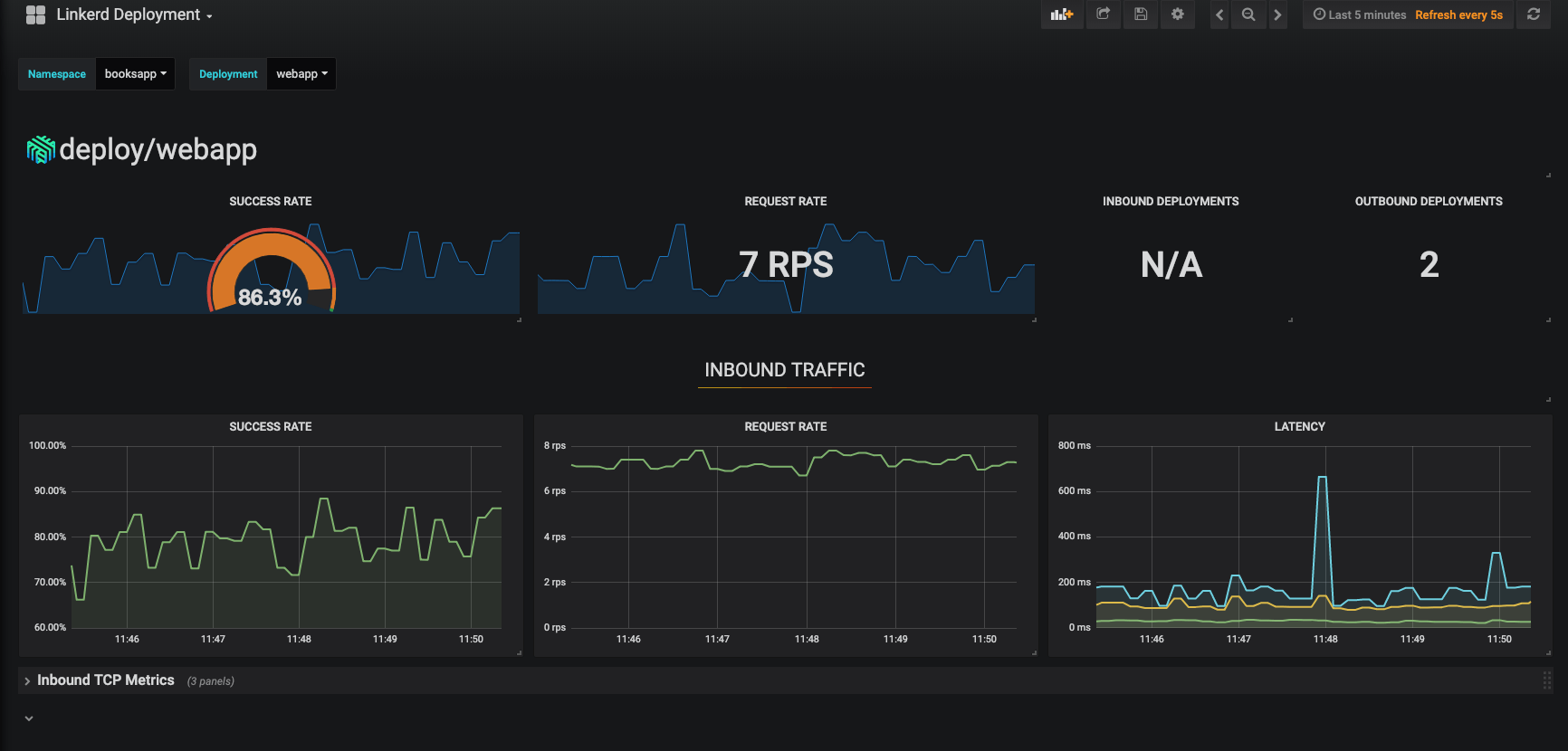
Task: Expand the collapsed row chevron at bottom
Action: coord(29,718)
